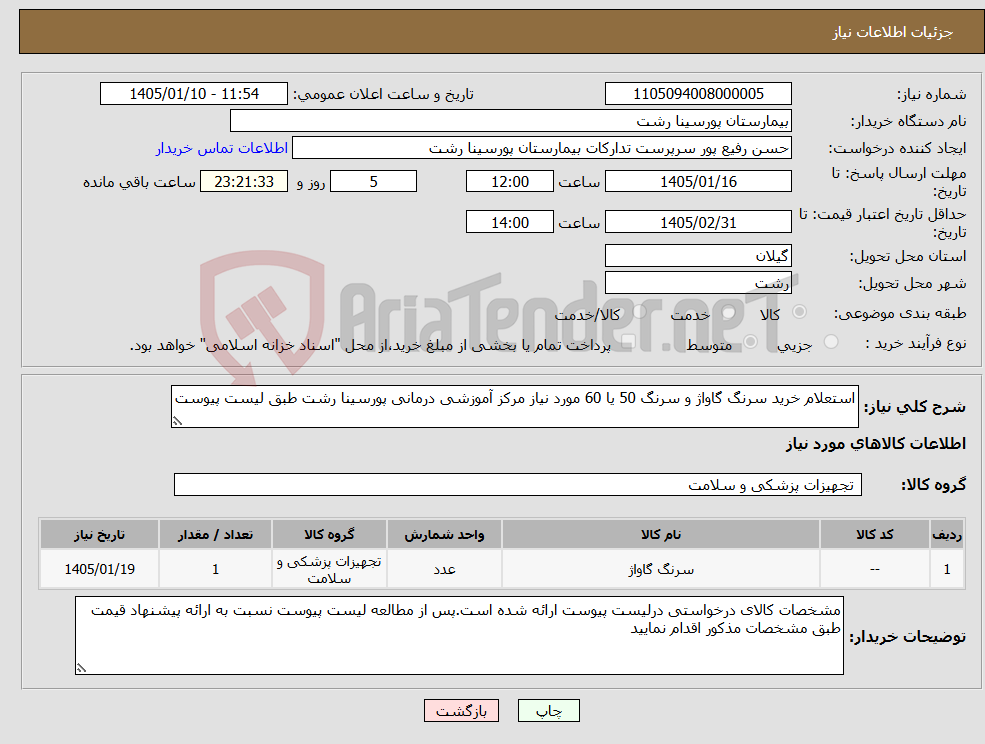The width and height of the screenshot is (985, 744).
Task: Click the request creator field حسن رفیع پور
Action: tap(541, 148)
